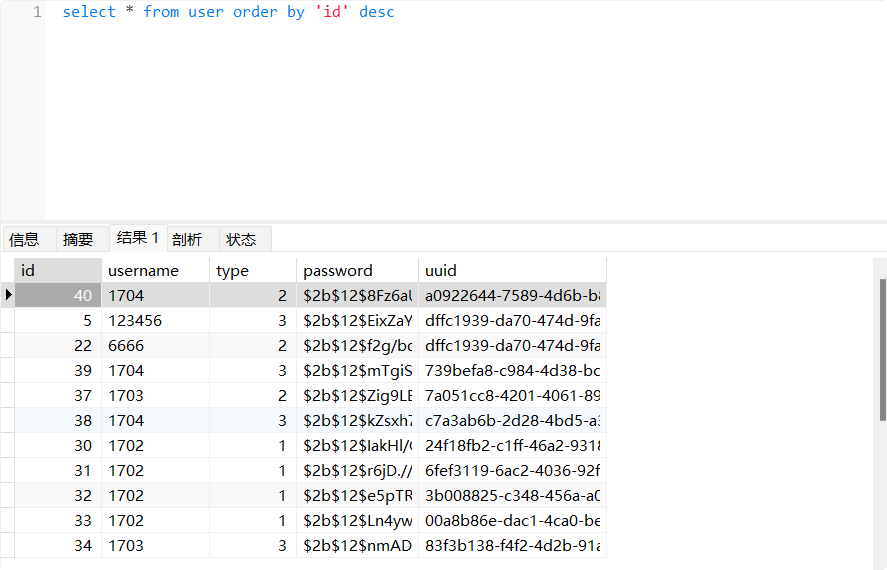Image resolution: width=887 pixels, height=570 pixels.
Task: Select the uuid column header
Action: (511, 270)
